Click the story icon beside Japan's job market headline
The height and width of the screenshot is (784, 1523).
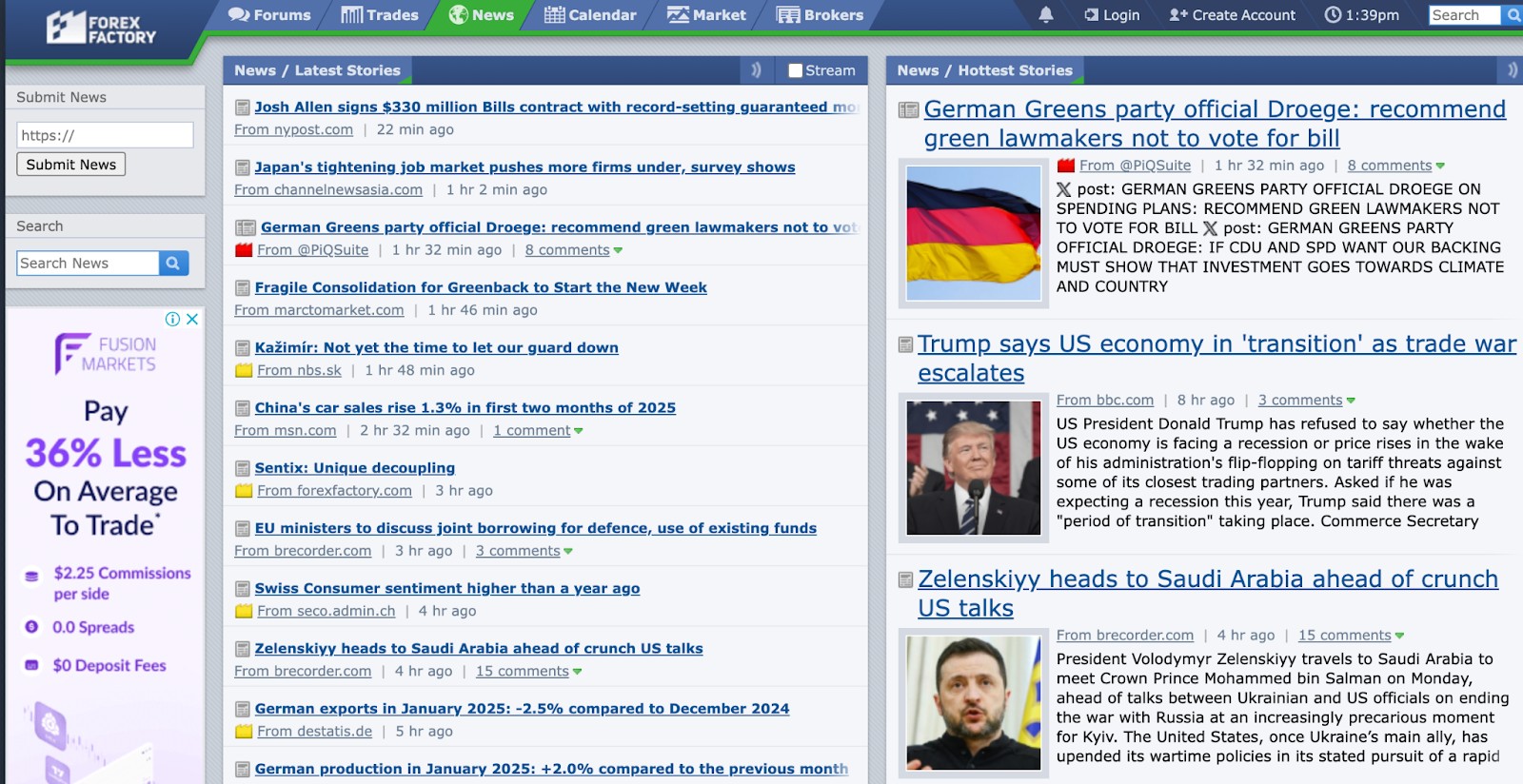[x=243, y=167]
